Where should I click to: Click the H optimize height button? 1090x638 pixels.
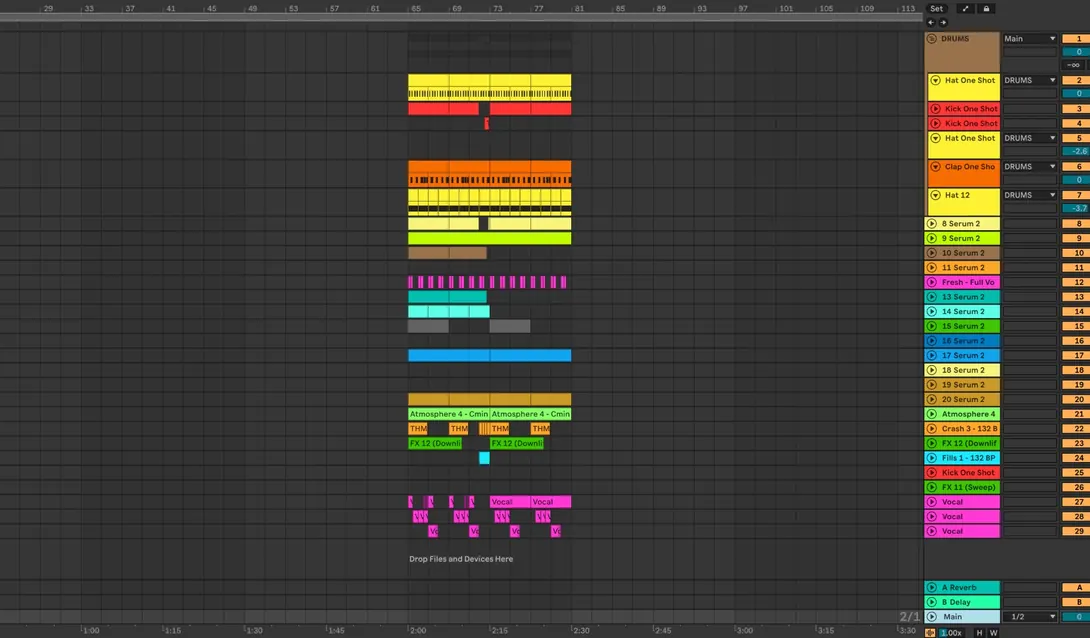click(979, 632)
